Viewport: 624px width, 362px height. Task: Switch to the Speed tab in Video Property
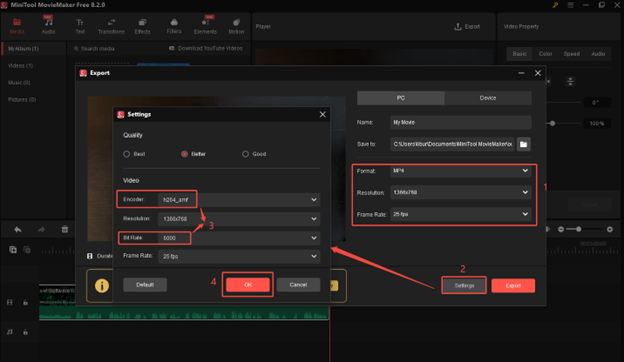pyautogui.click(x=571, y=54)
